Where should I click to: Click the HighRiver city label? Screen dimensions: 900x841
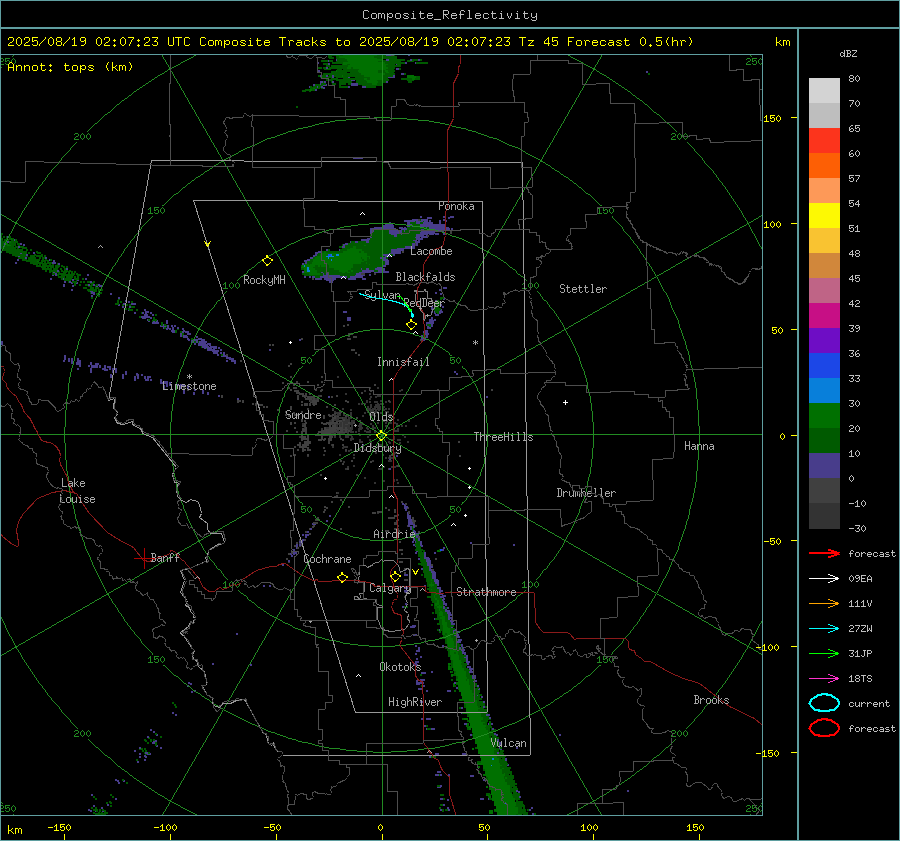coord(415,702)
